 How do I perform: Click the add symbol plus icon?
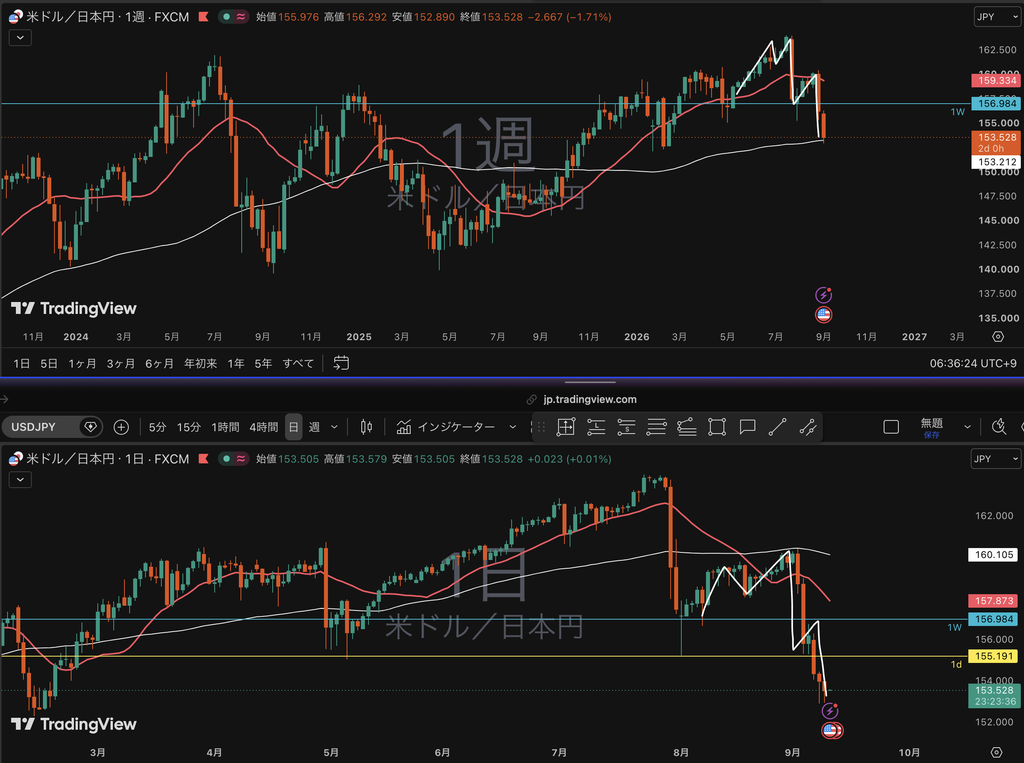point(121,427)
